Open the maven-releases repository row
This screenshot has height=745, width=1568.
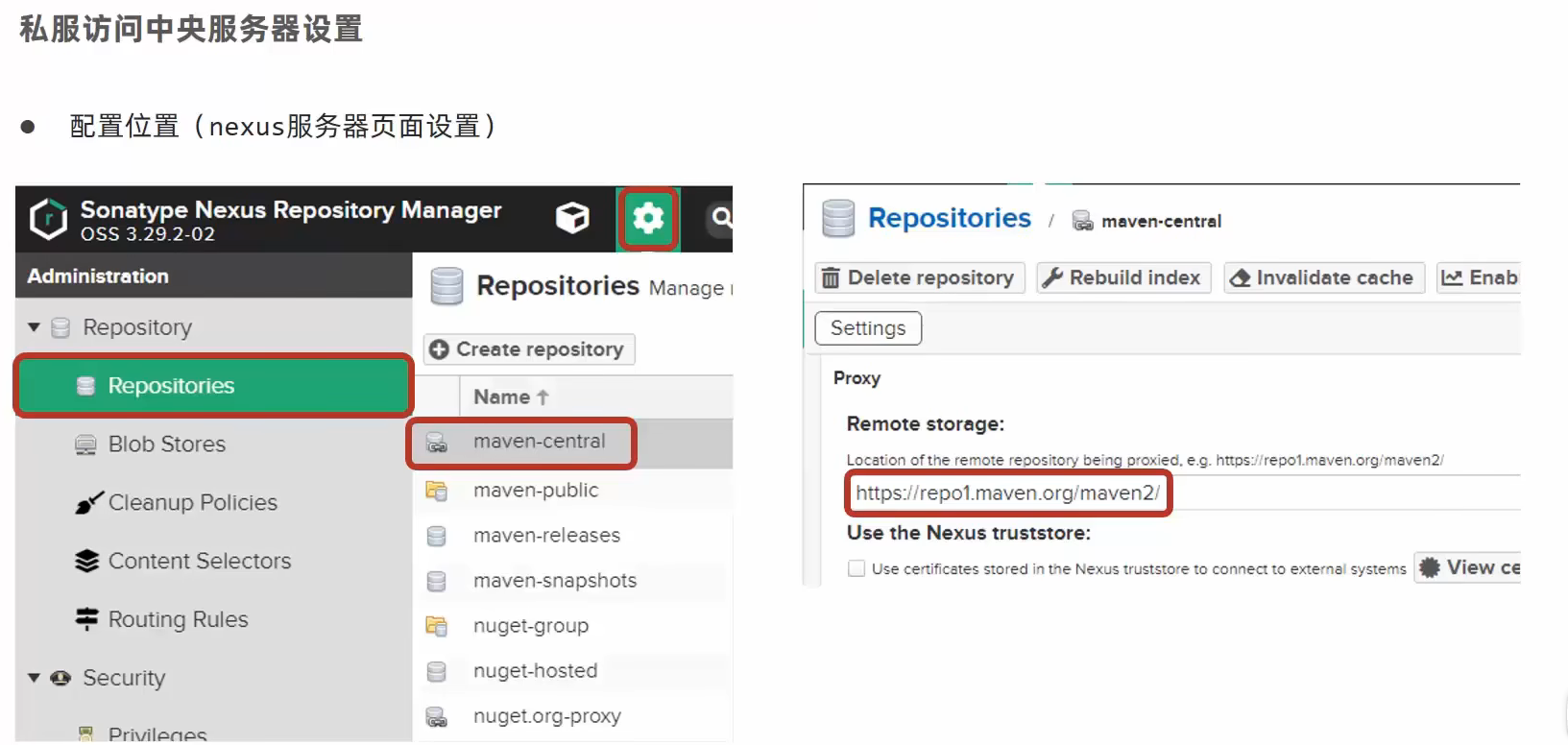coord(572,536)
